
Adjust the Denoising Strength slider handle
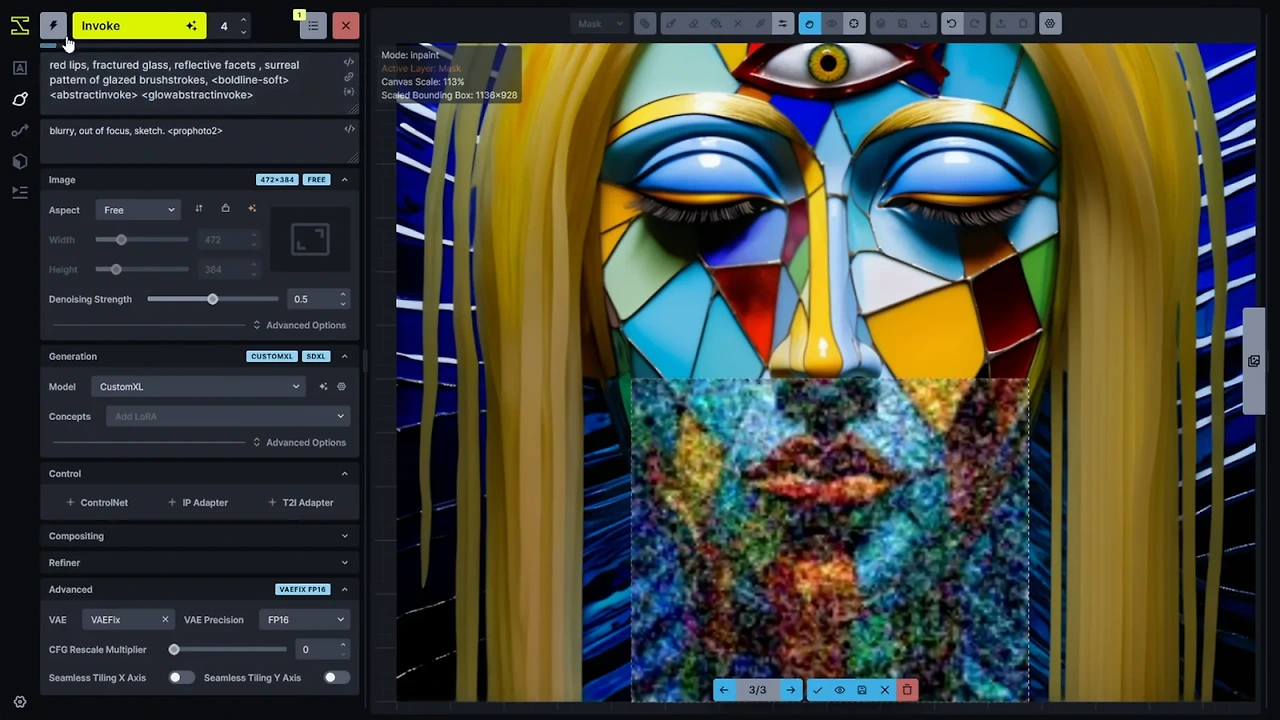212,299
